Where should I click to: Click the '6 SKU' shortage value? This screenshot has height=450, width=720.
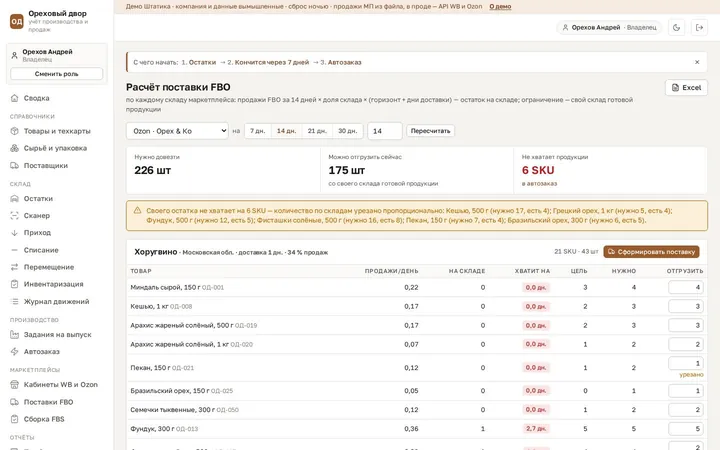pos(538,170)
